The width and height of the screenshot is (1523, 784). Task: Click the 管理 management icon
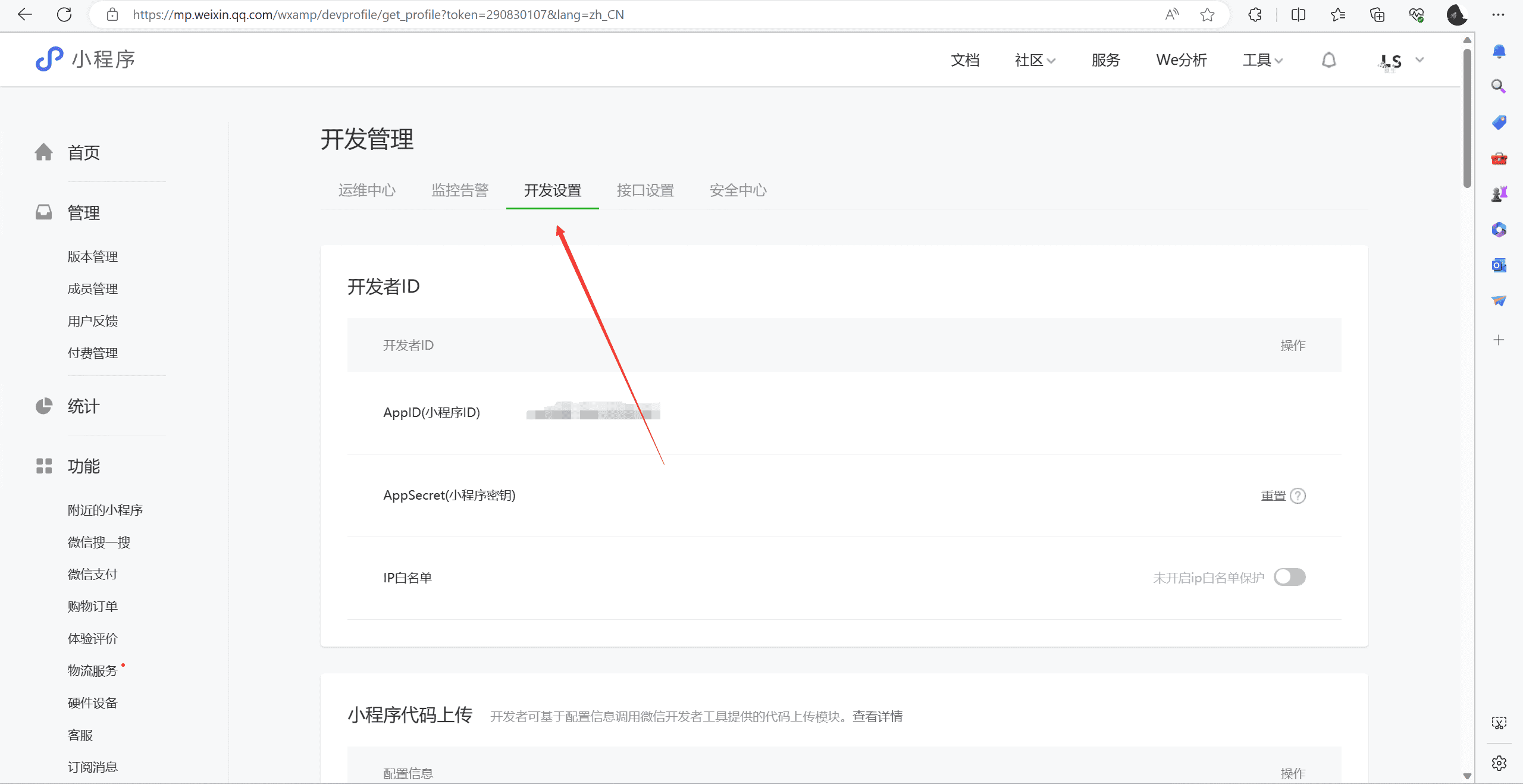[x=44, y=212]
